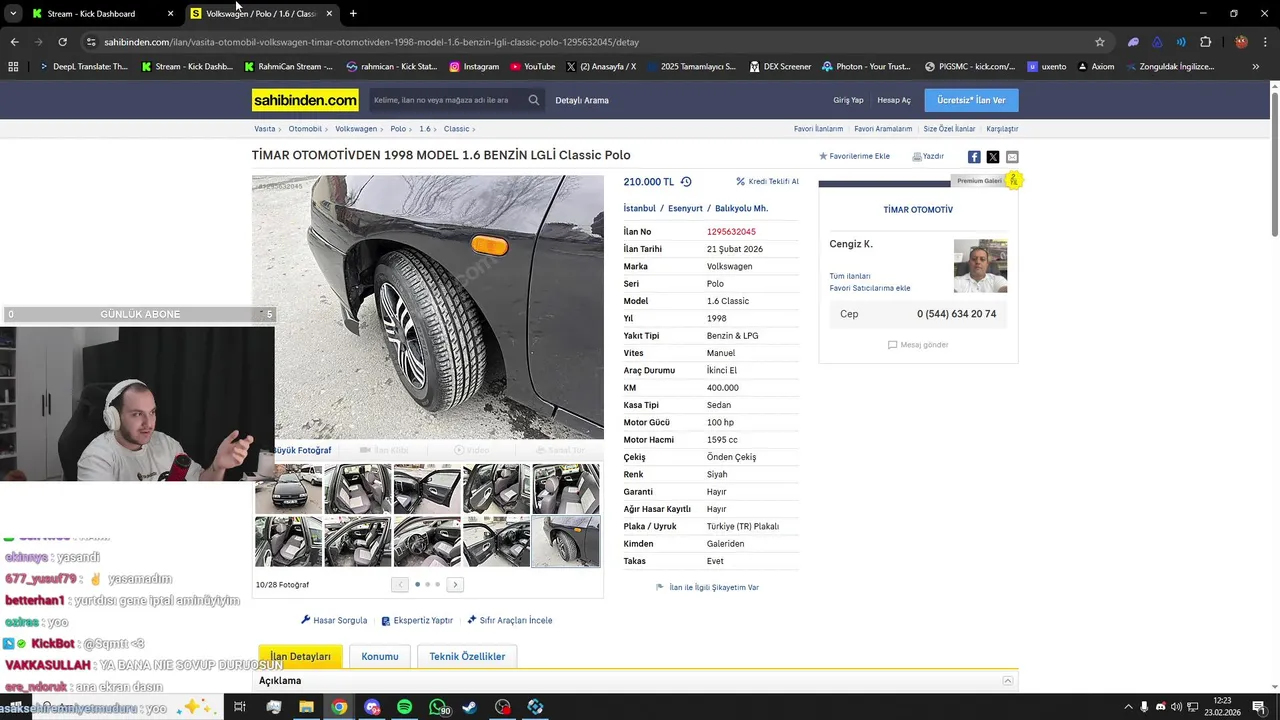
Task: Open Discord from the taskbar
Action: (x=372, y=707)
